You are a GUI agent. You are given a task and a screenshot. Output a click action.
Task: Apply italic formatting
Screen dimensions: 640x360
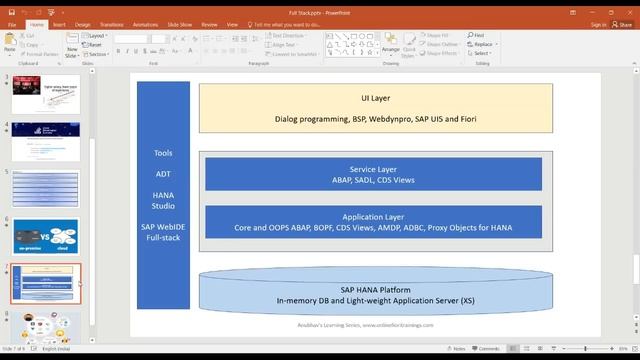(127, 51)
